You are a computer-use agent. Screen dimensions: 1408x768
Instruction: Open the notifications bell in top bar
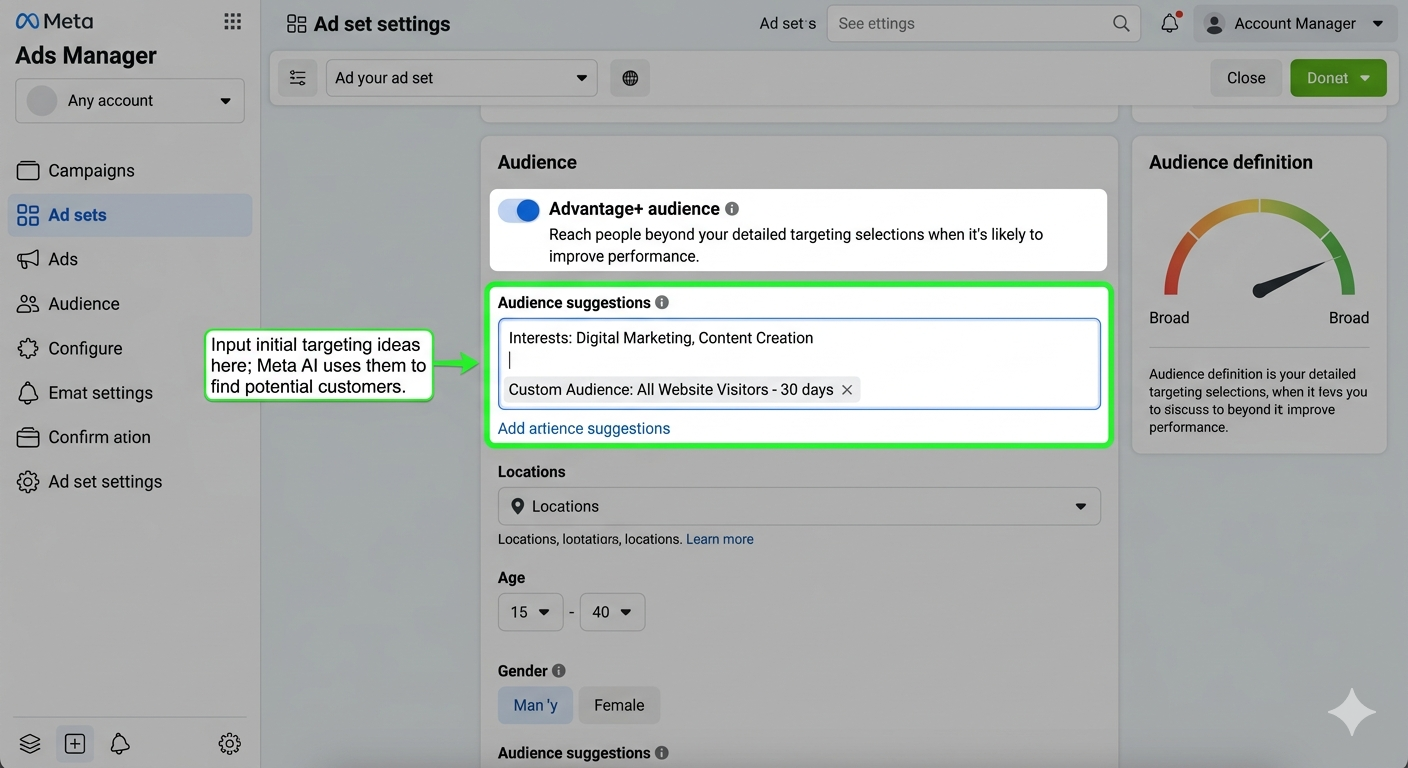click(1169, 23)
